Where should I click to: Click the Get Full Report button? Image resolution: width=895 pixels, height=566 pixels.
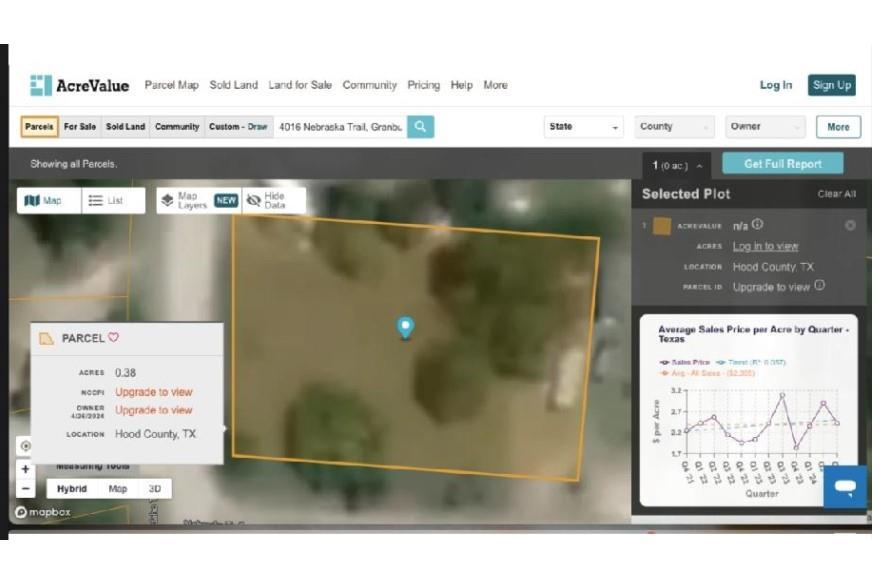pyautogui.click(x=782, y=164)
